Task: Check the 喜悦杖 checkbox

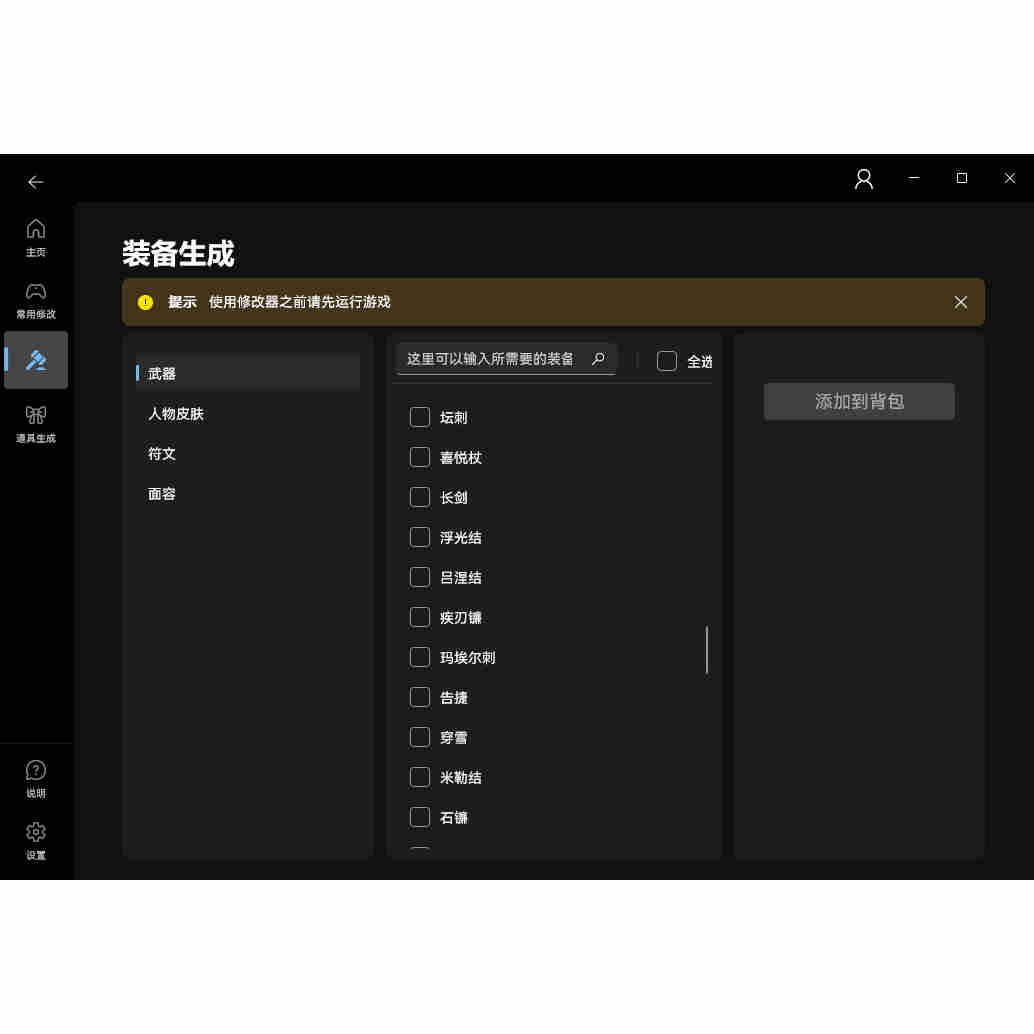Action: [419, 457]
